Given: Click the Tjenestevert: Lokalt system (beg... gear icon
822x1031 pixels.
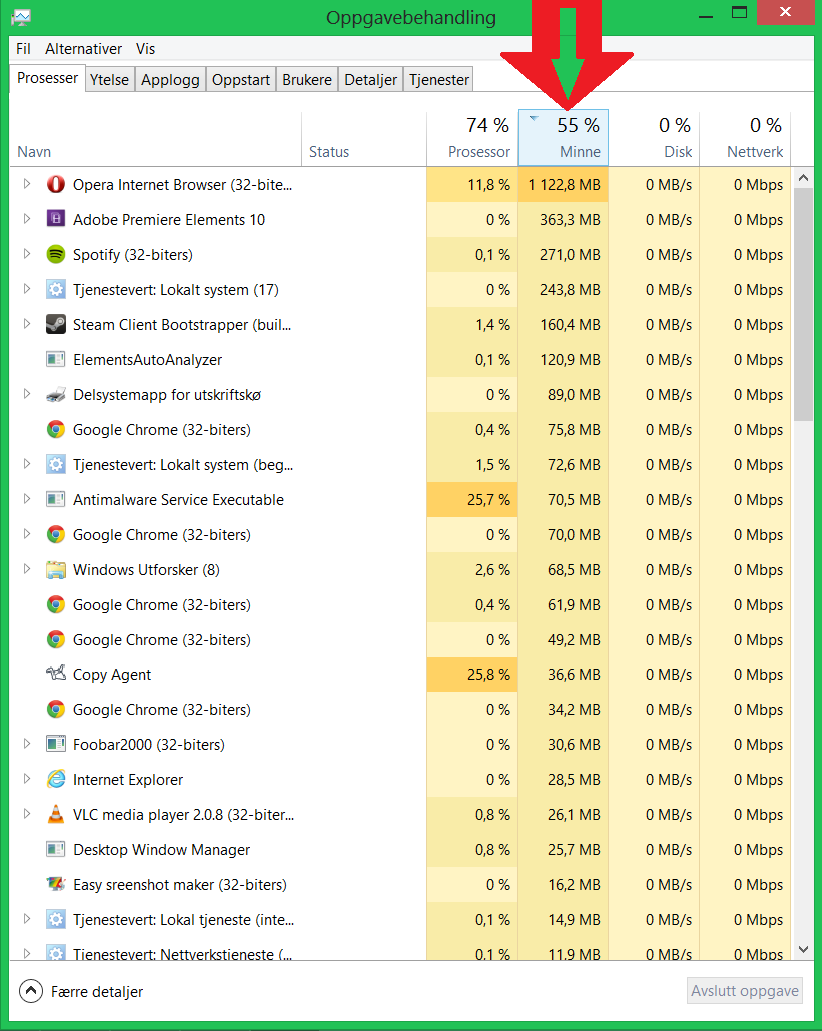Looking at the screenshot, I should point(56,464).
